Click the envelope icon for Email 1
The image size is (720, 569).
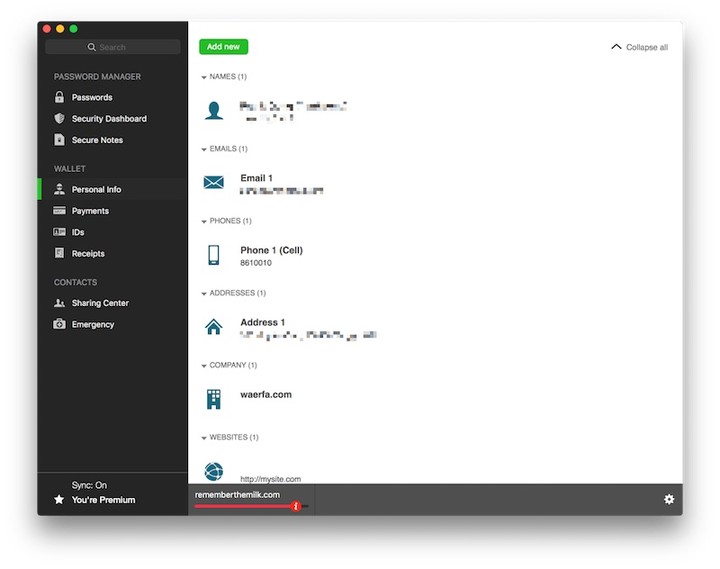(213, 183)
